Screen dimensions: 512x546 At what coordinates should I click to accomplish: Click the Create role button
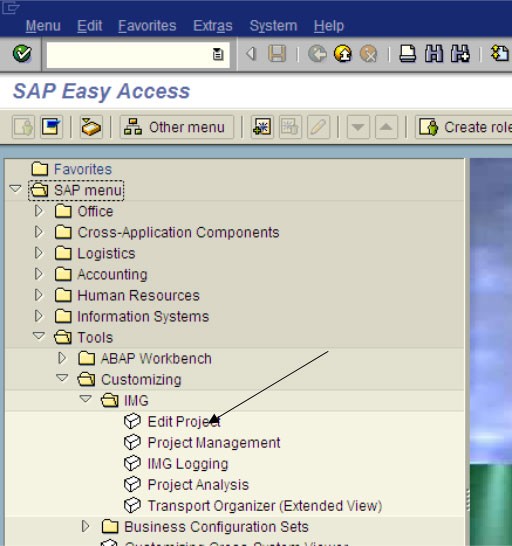tap(464, 127)
